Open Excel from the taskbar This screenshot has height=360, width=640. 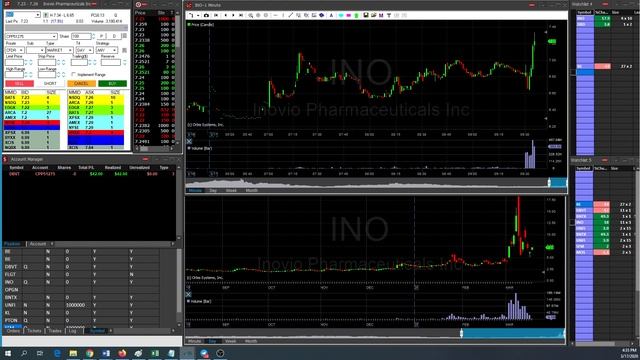[155, 353]
